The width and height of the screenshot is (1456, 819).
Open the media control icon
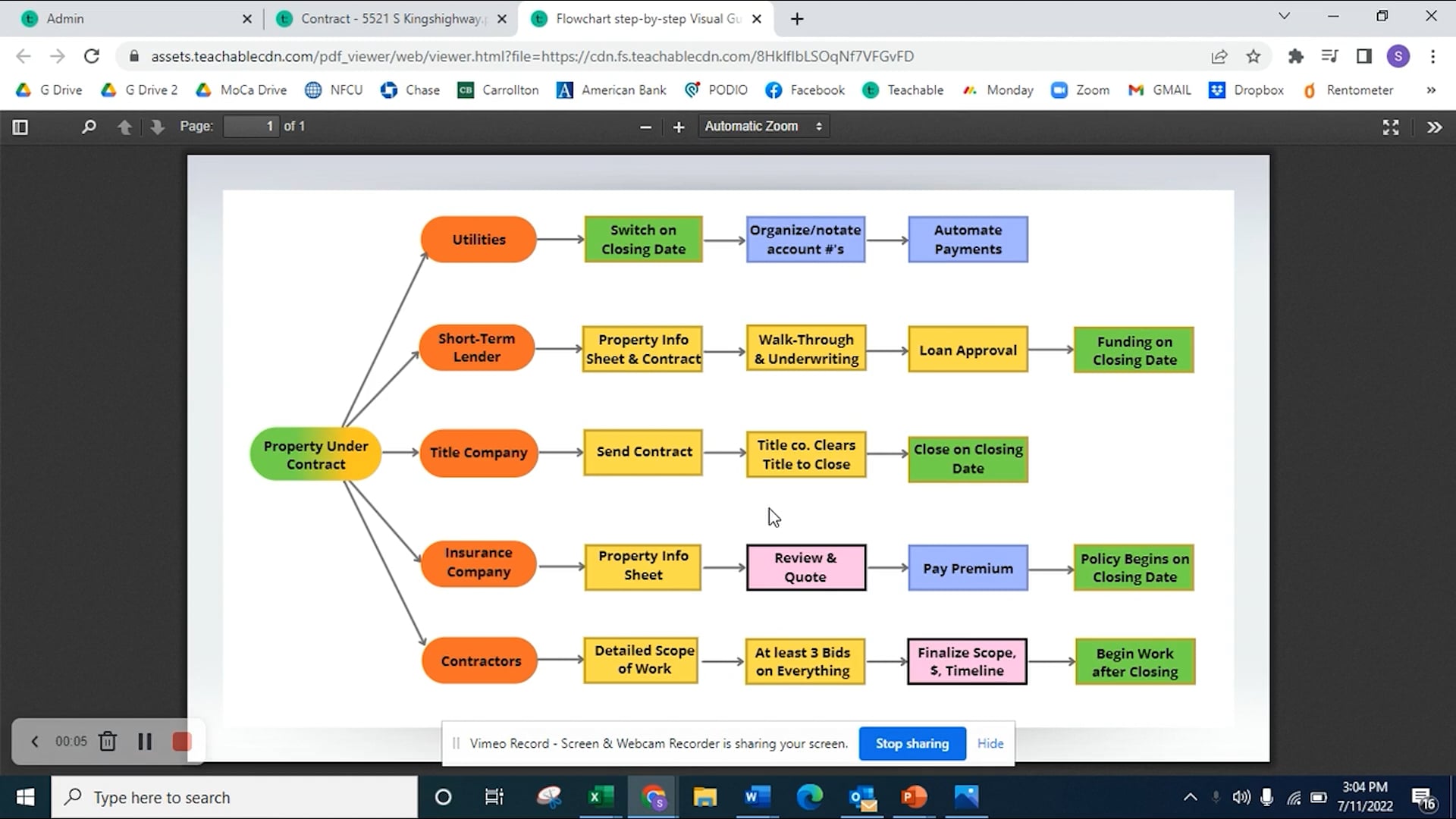[1329, 56]
